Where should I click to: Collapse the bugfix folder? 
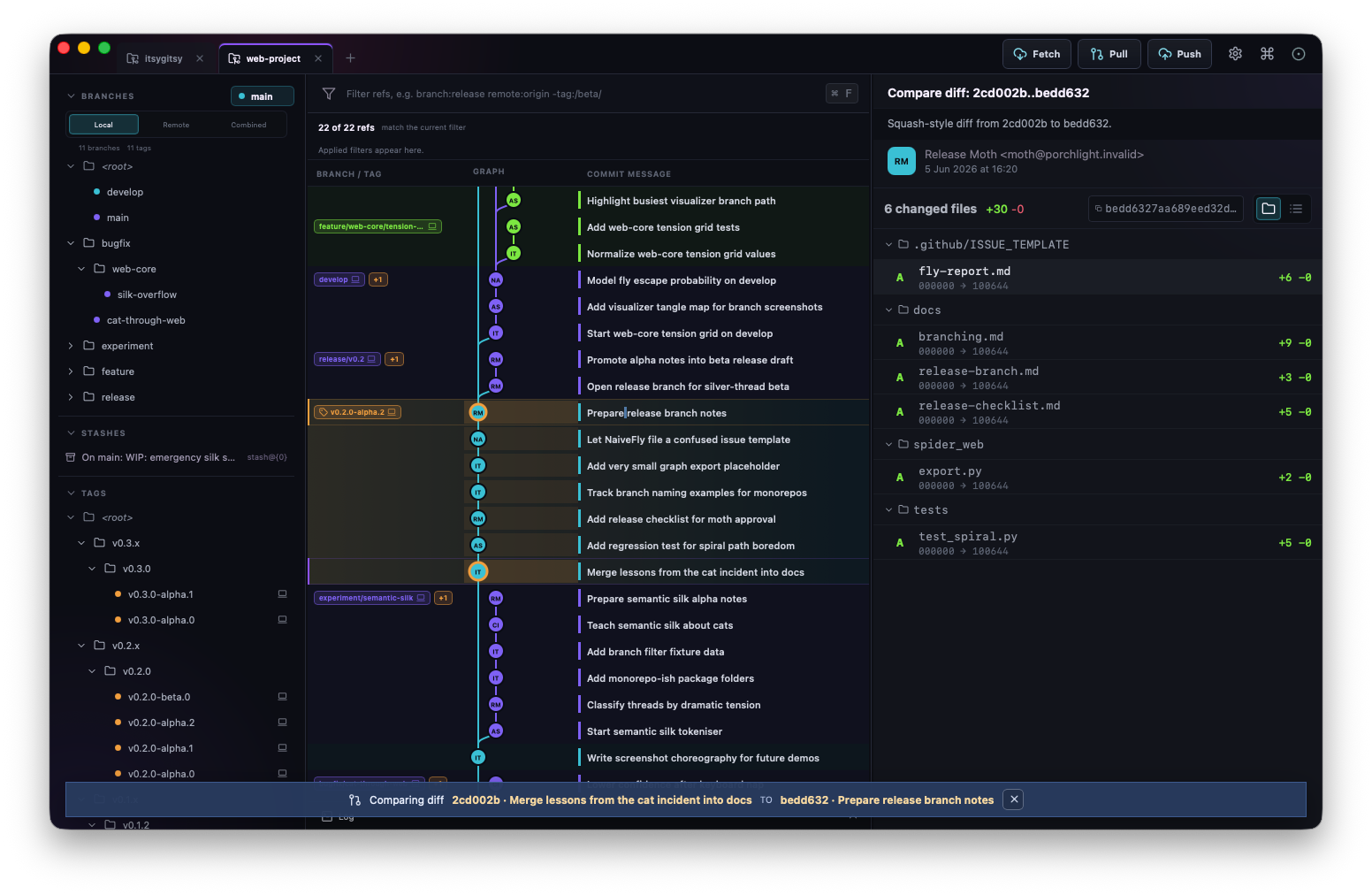click(71, 243)
